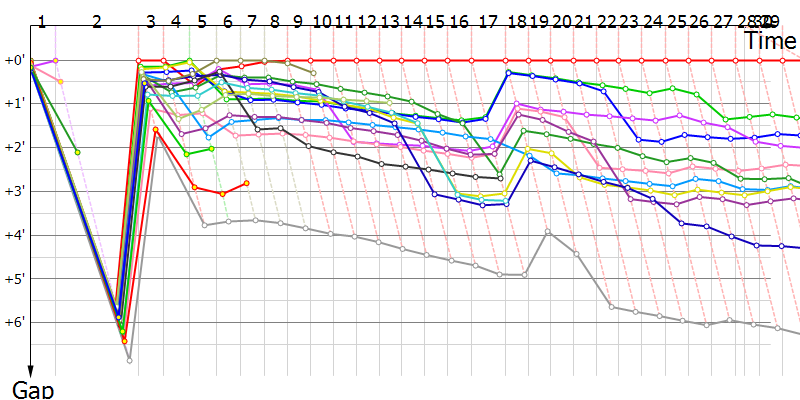Select the +6' gap axis label
The height and width of the screenshot is (400, 800).
click(x=14, y=322)
